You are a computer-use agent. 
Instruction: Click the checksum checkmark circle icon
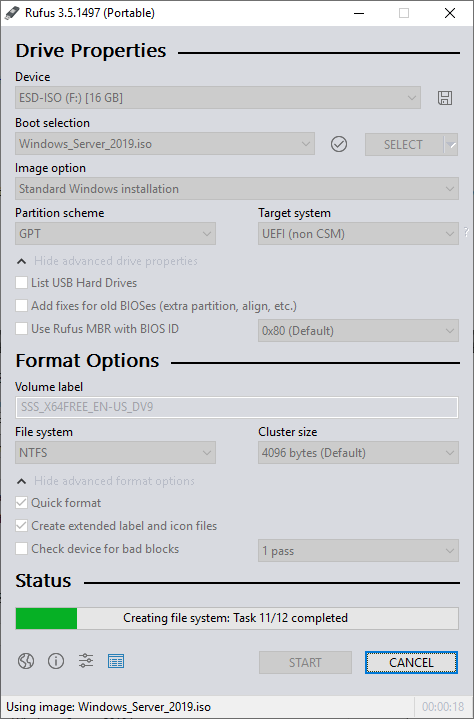pos(339,144)
